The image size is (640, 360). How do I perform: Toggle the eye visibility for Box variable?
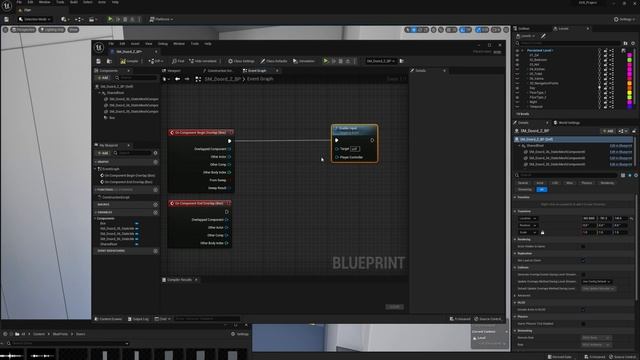pyautogui.click(x=136, y=223)
